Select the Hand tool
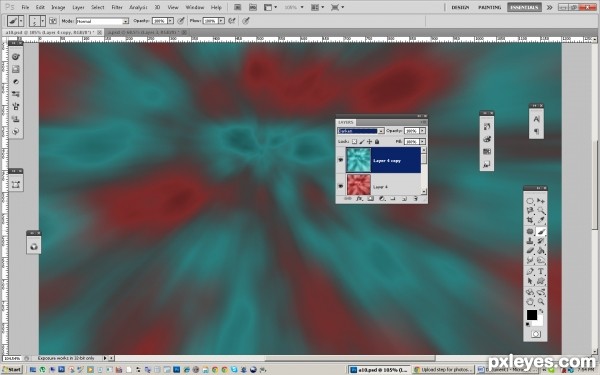 coord(530,302)
